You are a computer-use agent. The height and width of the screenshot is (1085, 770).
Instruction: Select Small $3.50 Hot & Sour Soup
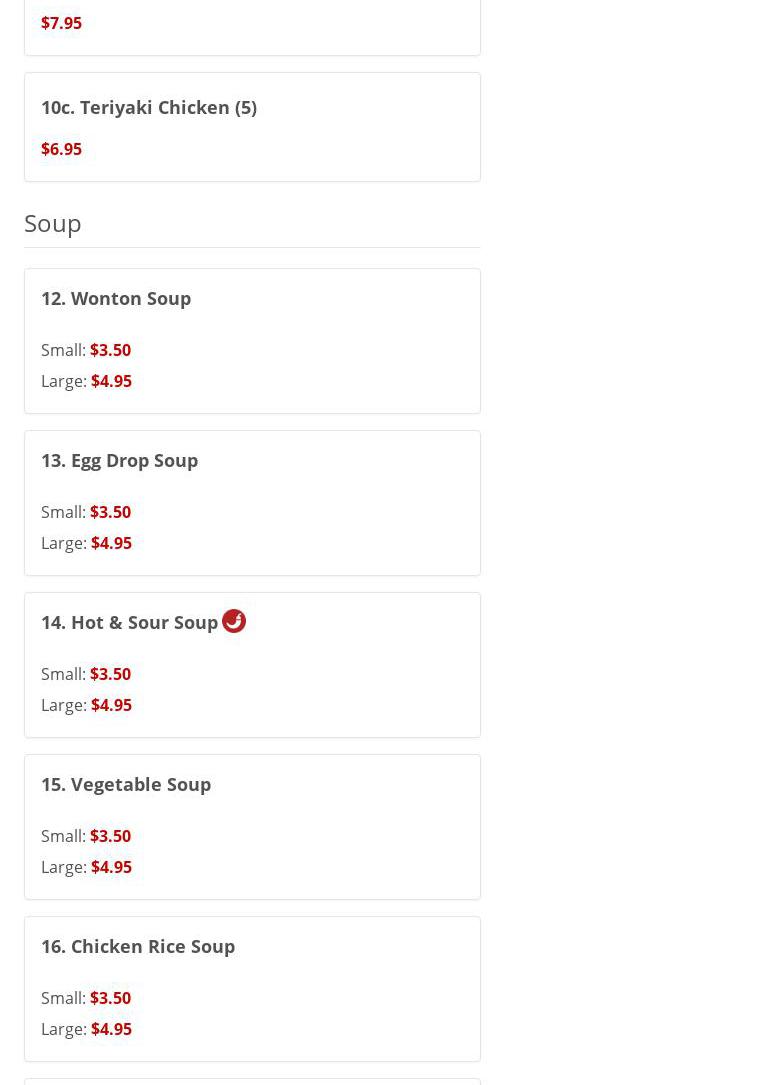(x=86, y=674)
